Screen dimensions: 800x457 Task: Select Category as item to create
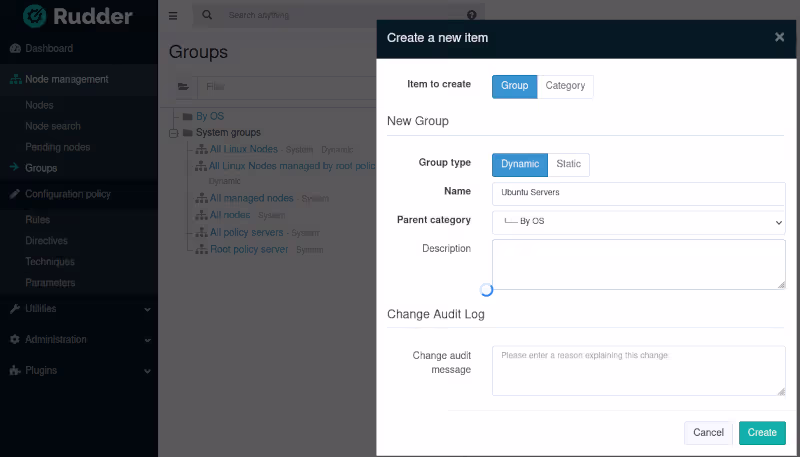click(x=565, y=86)
